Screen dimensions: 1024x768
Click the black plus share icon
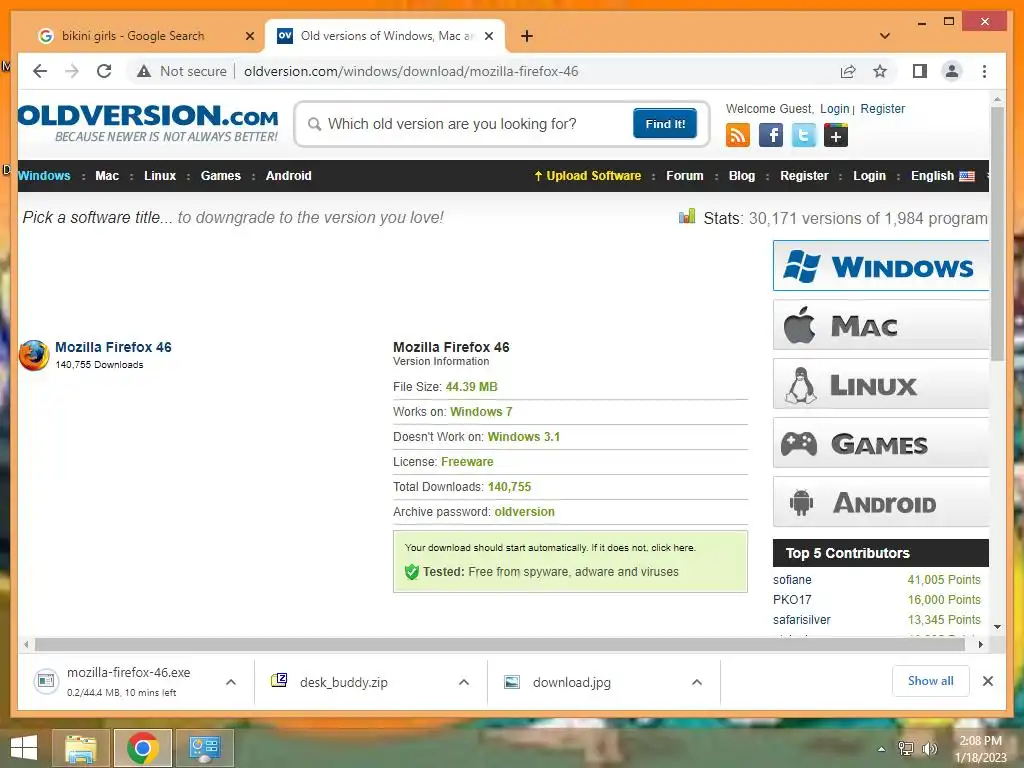point(836,135)
